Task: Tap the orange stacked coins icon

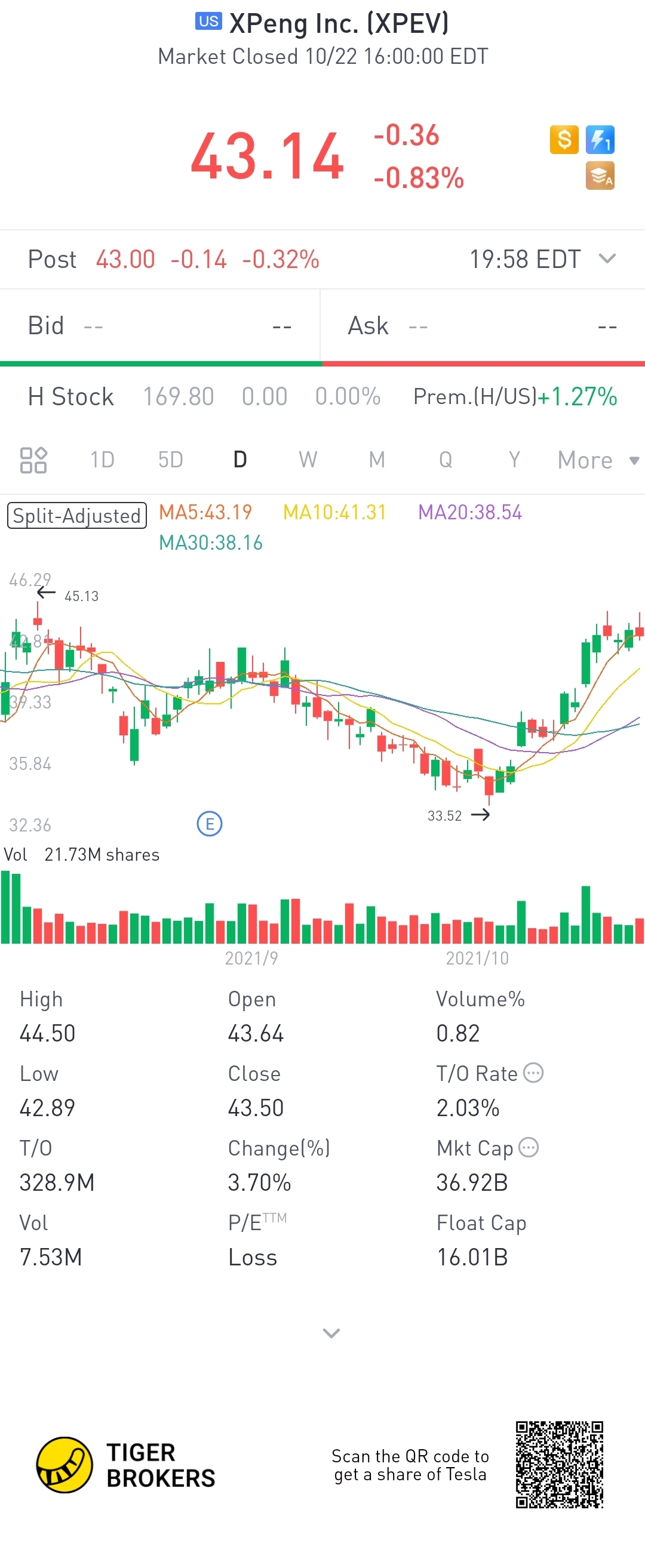Action: pyautogui.click(x=600, y=175)
